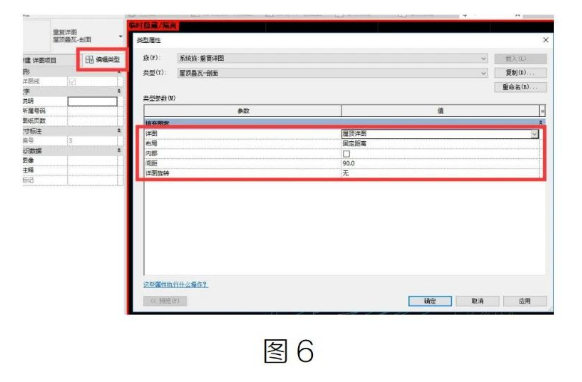Close the 类型属性 dialog
Image resolution: width=582 pixels, height=382 pixels.
pos(546,40)
